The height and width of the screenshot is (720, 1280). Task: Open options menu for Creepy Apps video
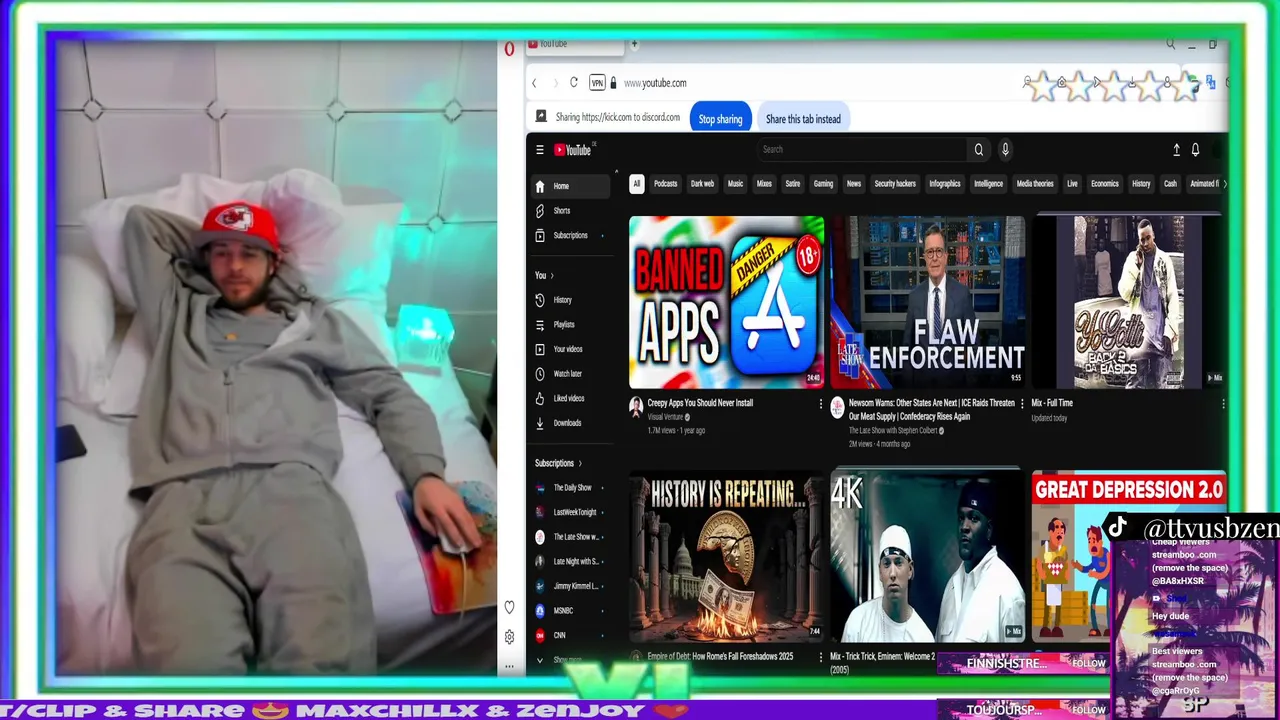tap(821, 404)
